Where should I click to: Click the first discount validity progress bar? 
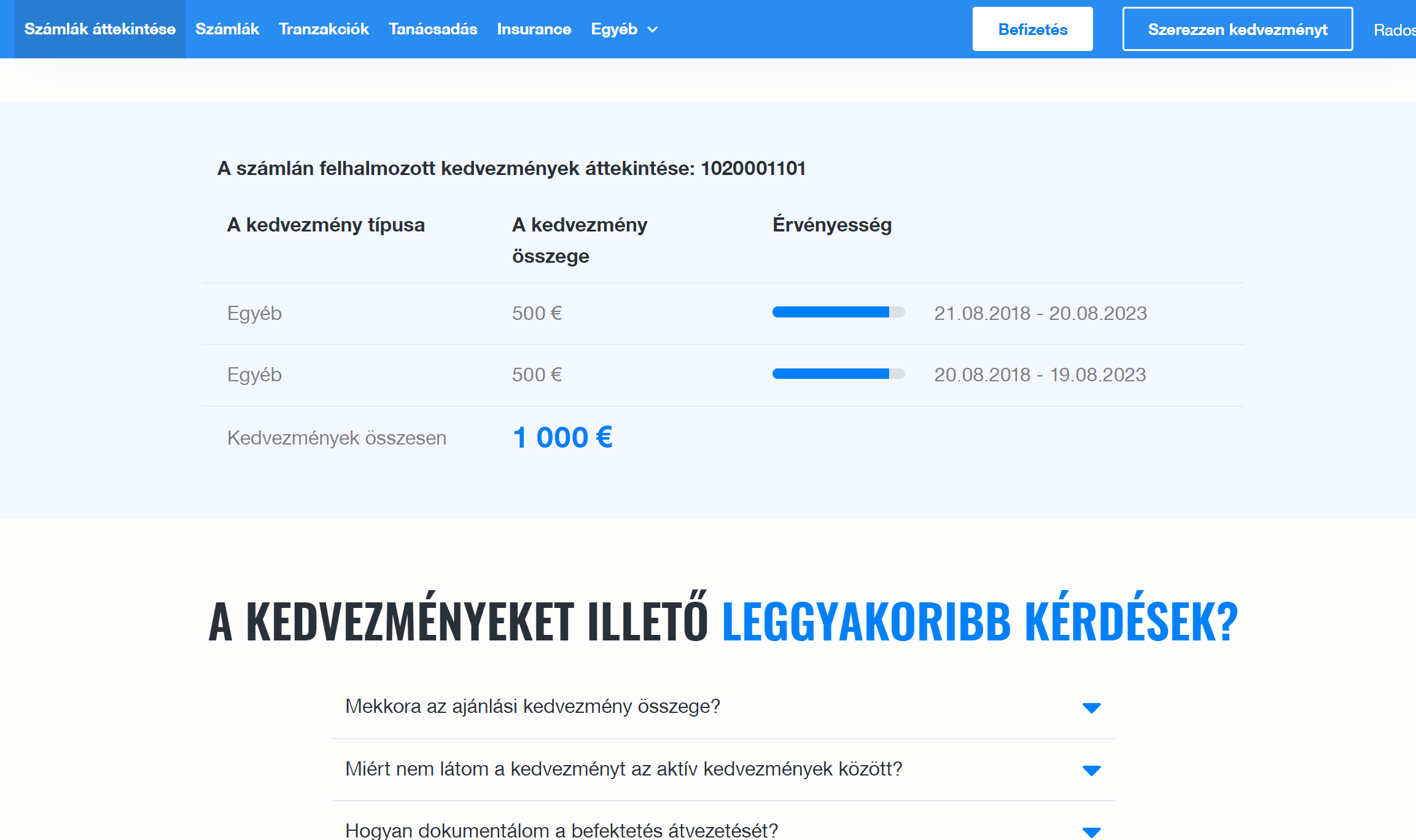click(838, 312)
